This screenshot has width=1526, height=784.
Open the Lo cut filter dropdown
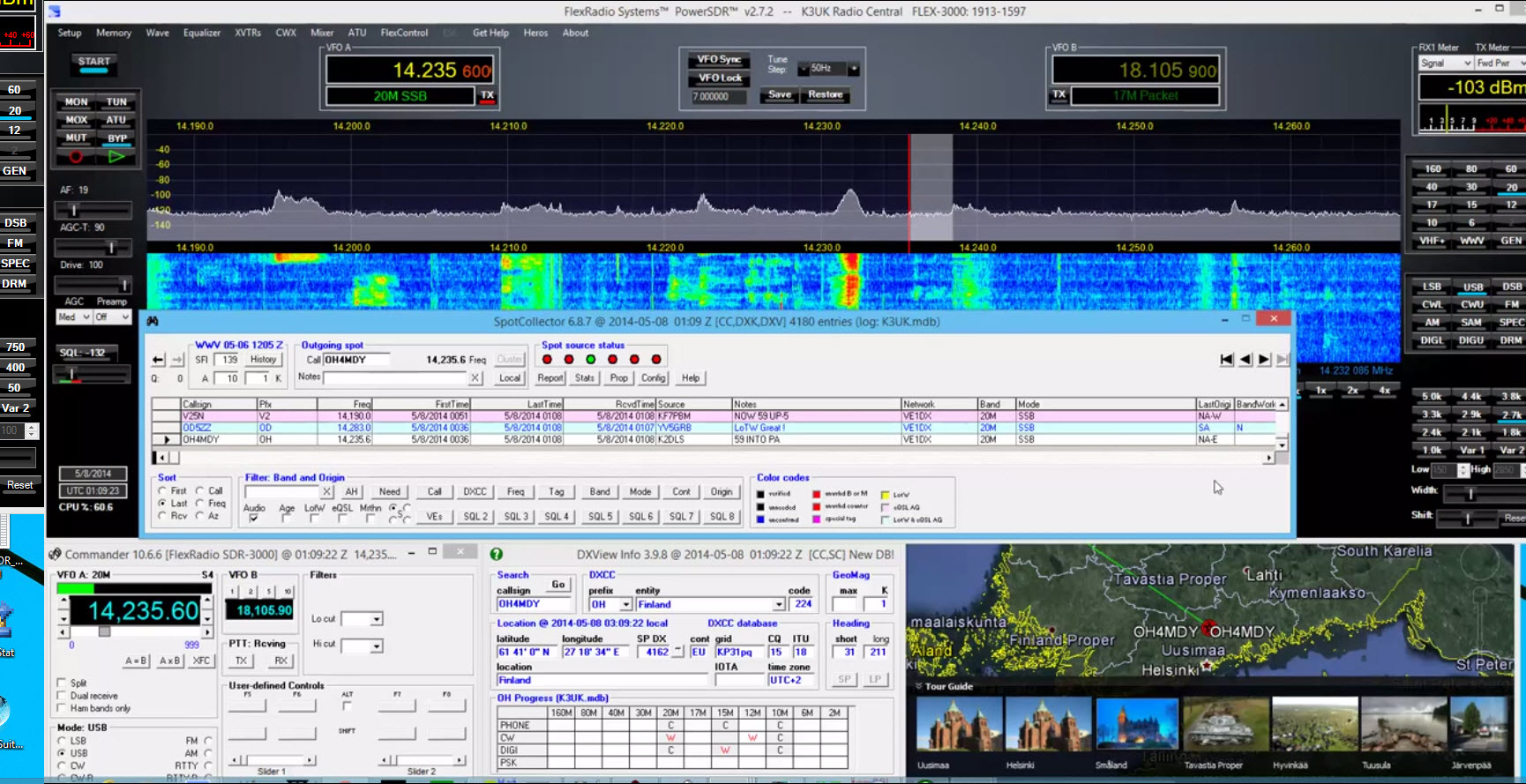(377, 619)
